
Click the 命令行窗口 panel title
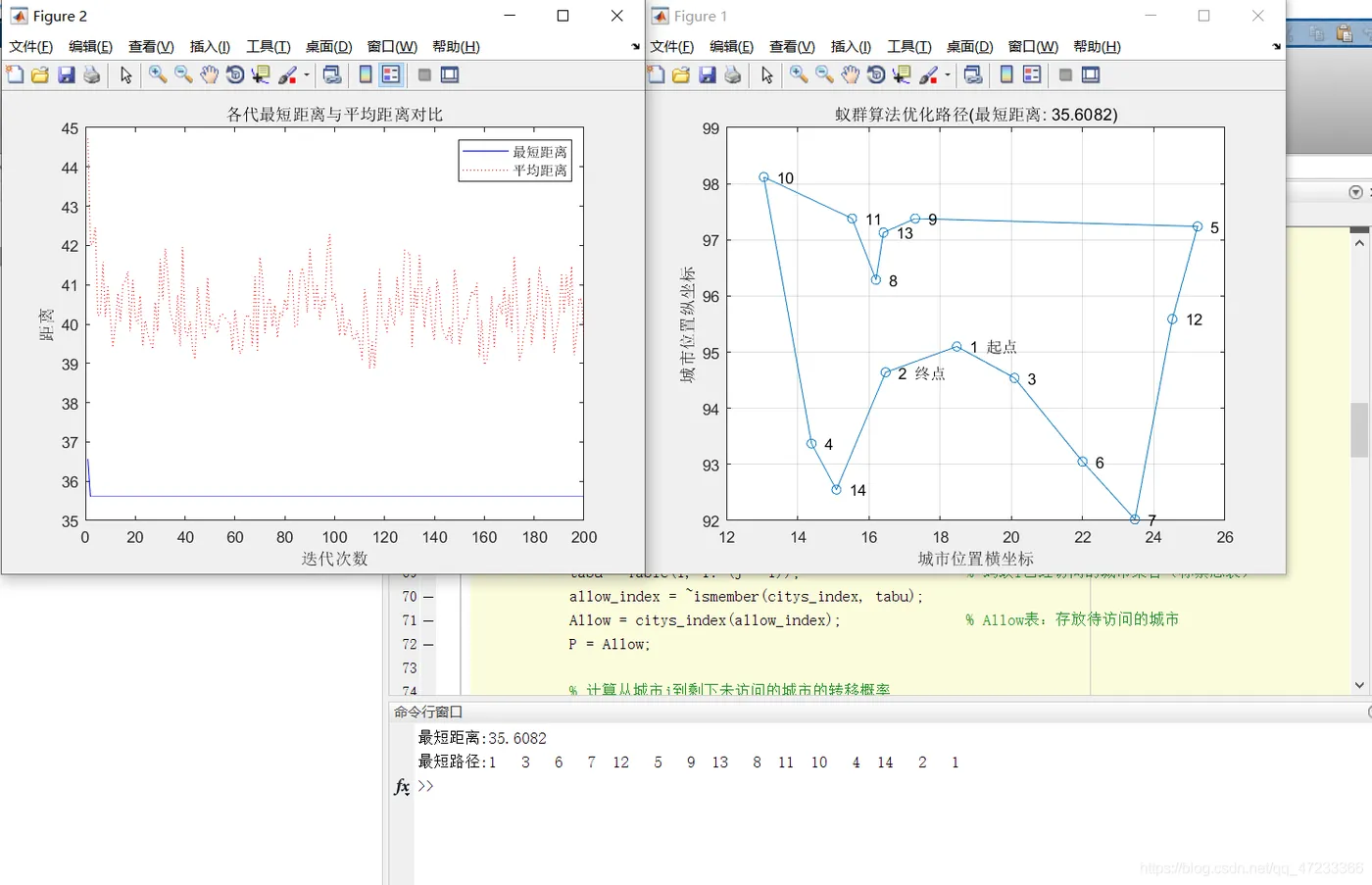427,712
